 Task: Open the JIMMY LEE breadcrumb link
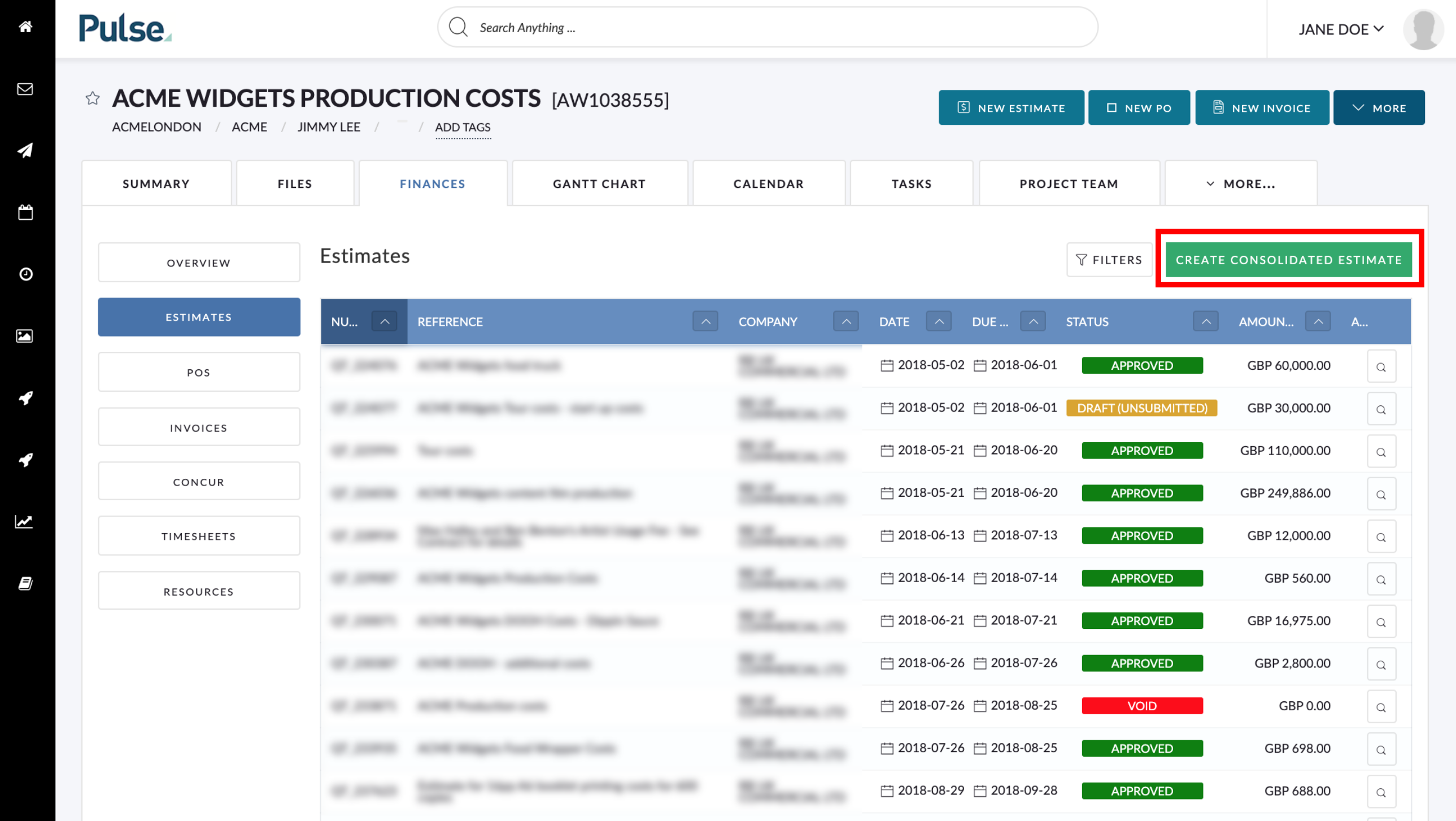(328, 127)
